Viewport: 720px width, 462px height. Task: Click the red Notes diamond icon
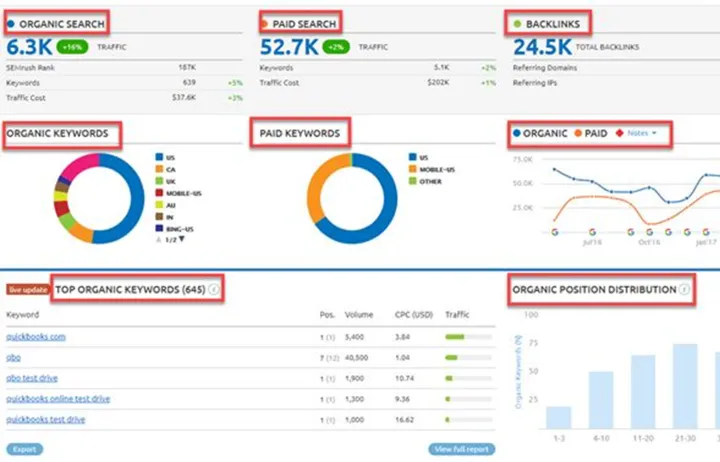(x=619, y=133)
